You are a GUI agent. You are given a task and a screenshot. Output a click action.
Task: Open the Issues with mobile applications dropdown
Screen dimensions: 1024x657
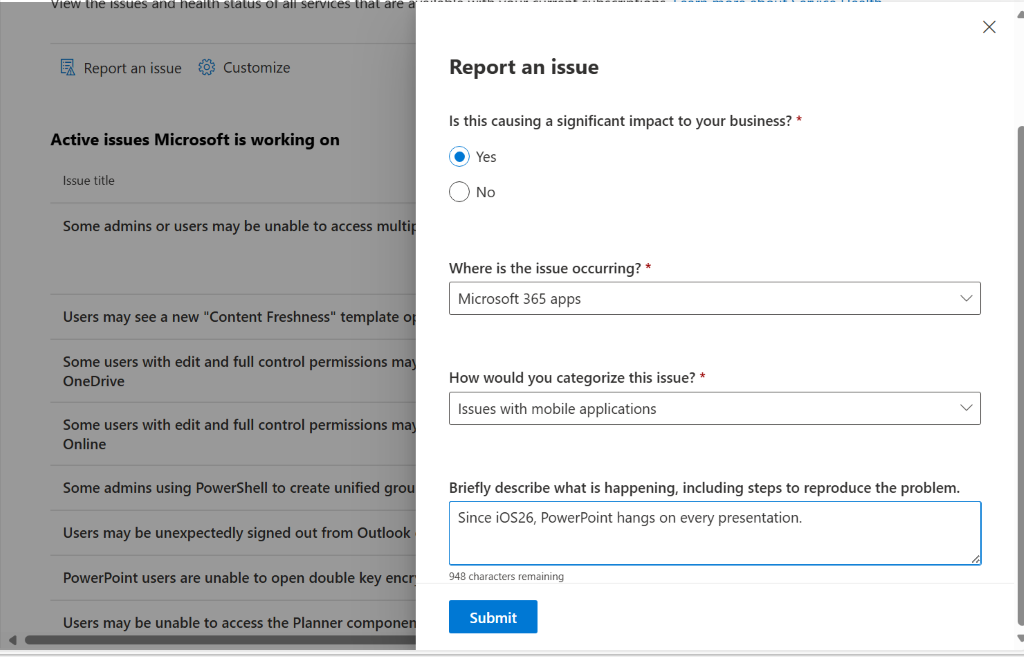[x=714, y=408]
